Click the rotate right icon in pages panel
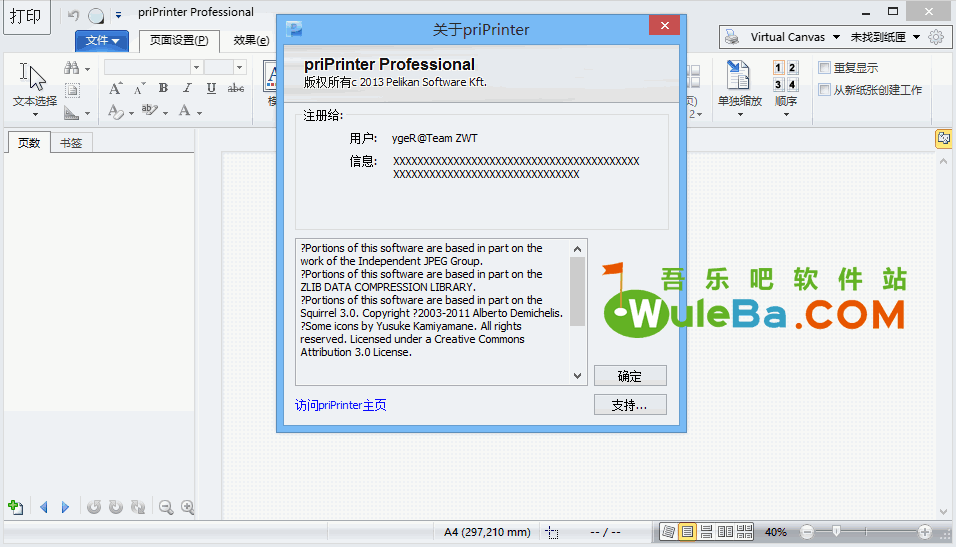 pyautogui.click(x=115, y=507)
